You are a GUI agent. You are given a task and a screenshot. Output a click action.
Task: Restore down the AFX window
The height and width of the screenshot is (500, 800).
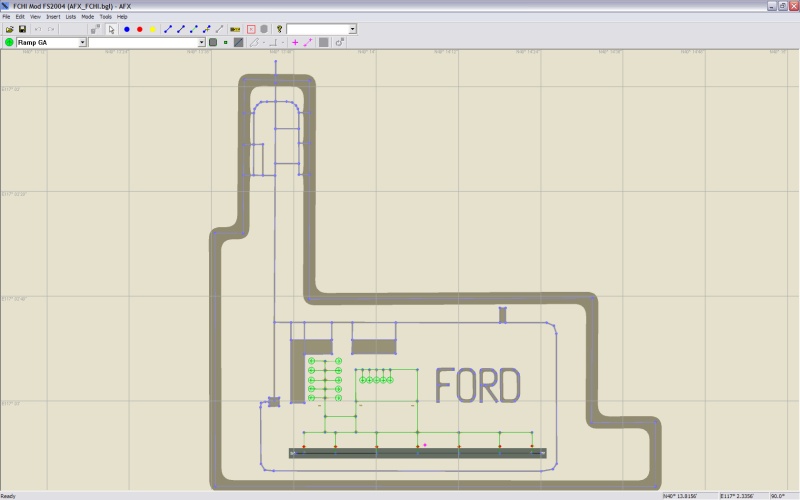tap(783, 6)
